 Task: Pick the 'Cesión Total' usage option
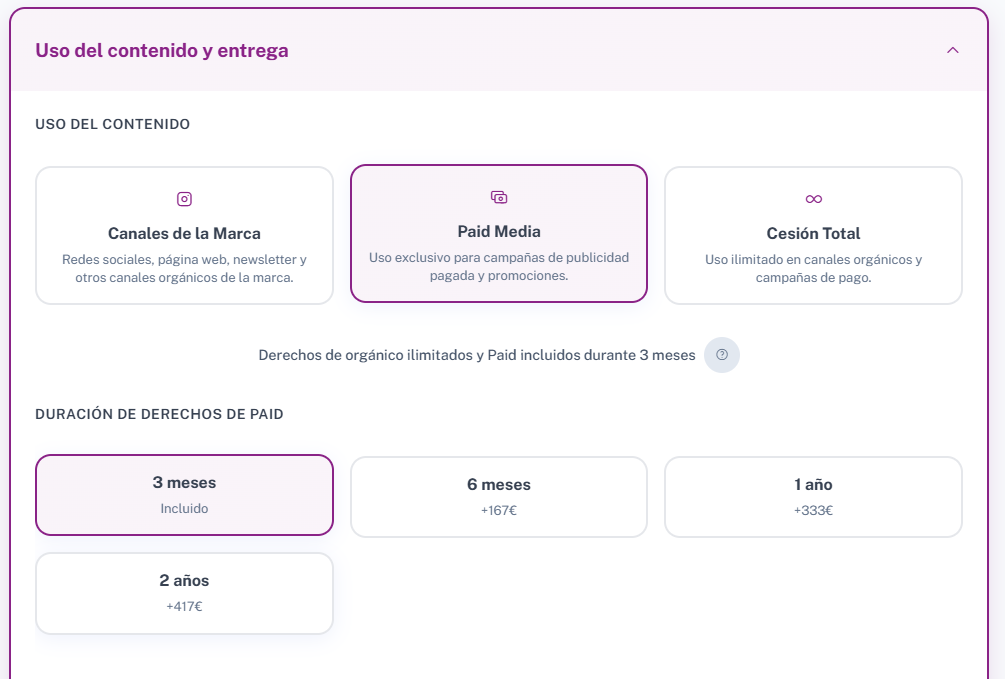(813, 233)
